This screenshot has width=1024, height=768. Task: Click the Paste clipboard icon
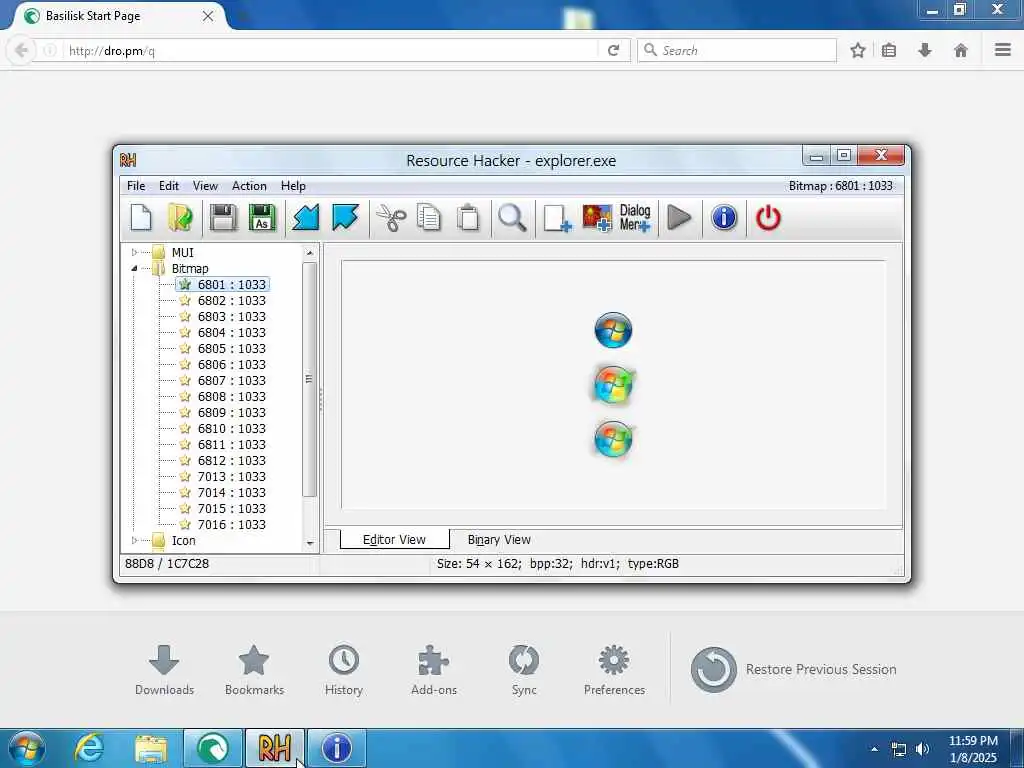click(468, 217)
